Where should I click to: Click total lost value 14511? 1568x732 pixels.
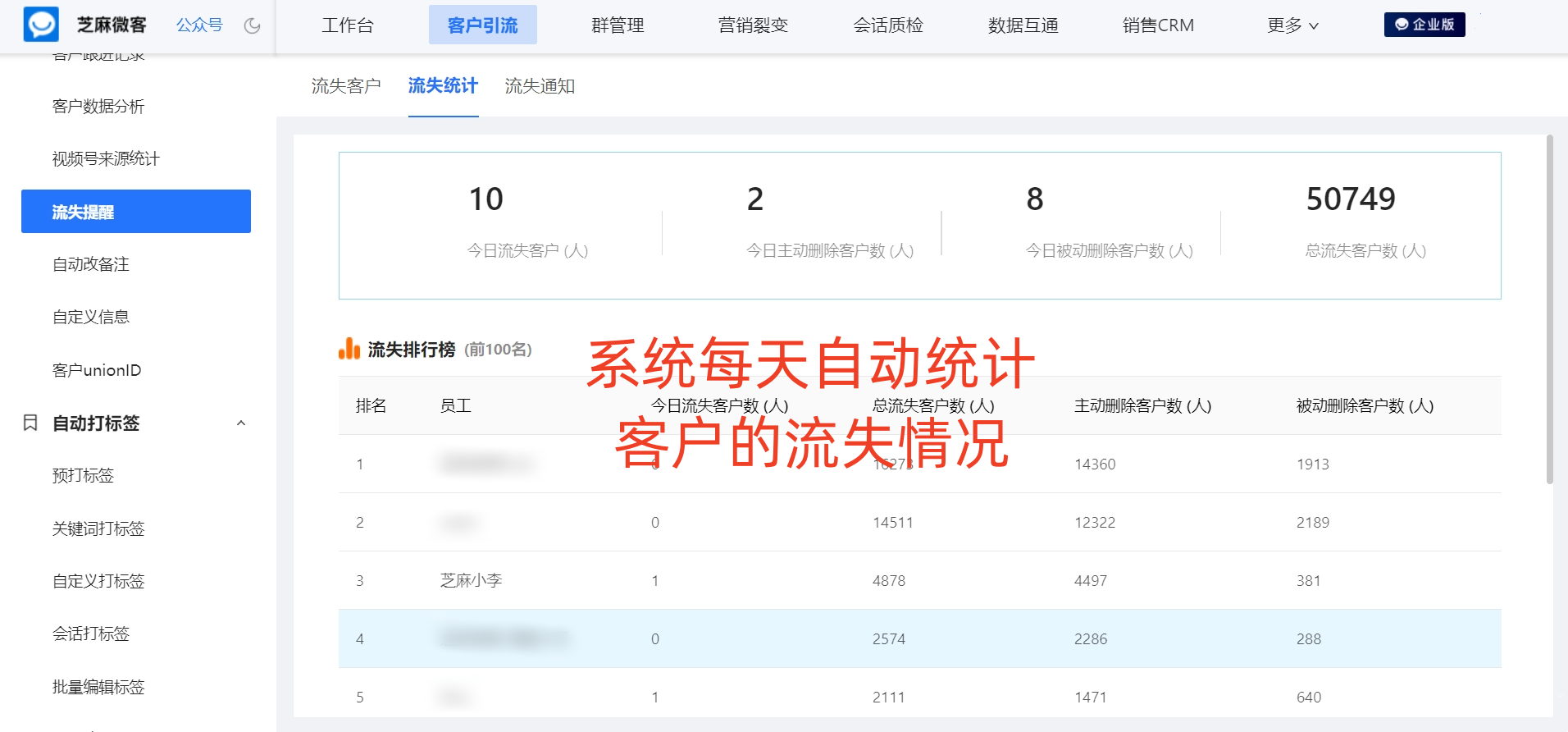click(x=892, y=522)
